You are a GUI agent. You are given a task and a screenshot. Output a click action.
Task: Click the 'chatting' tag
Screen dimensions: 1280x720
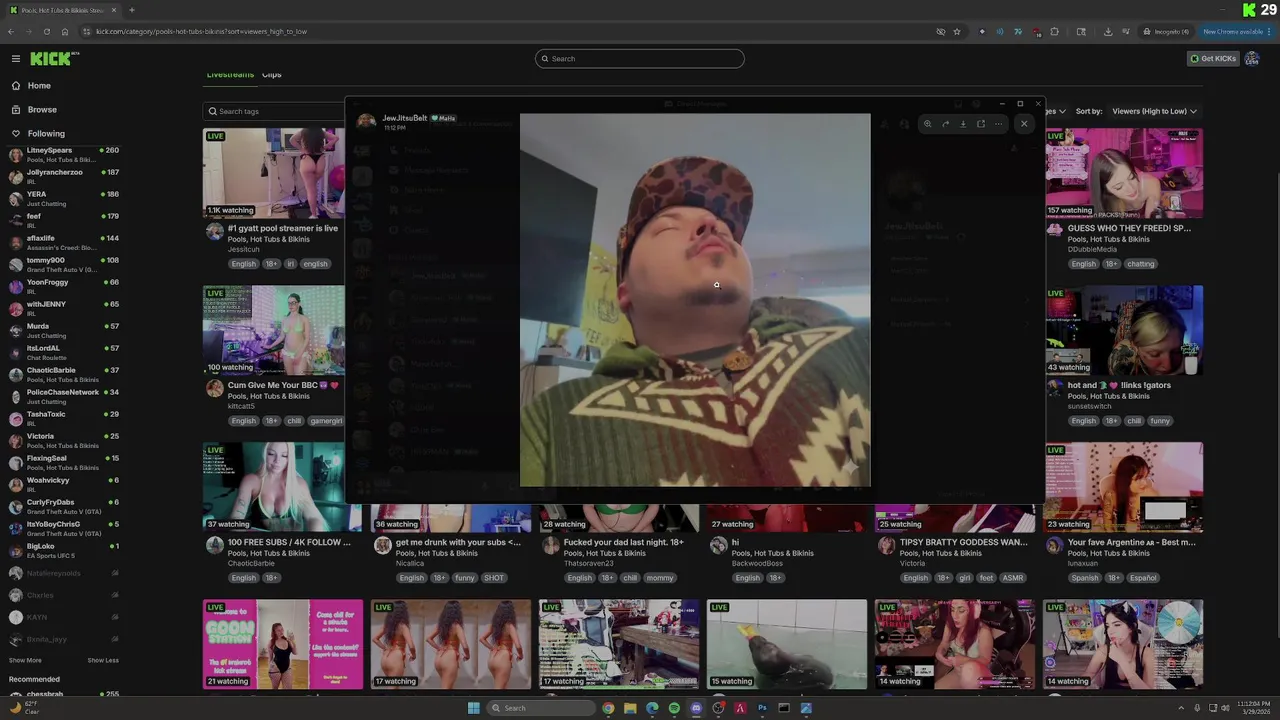click(x=1141, y=264)
